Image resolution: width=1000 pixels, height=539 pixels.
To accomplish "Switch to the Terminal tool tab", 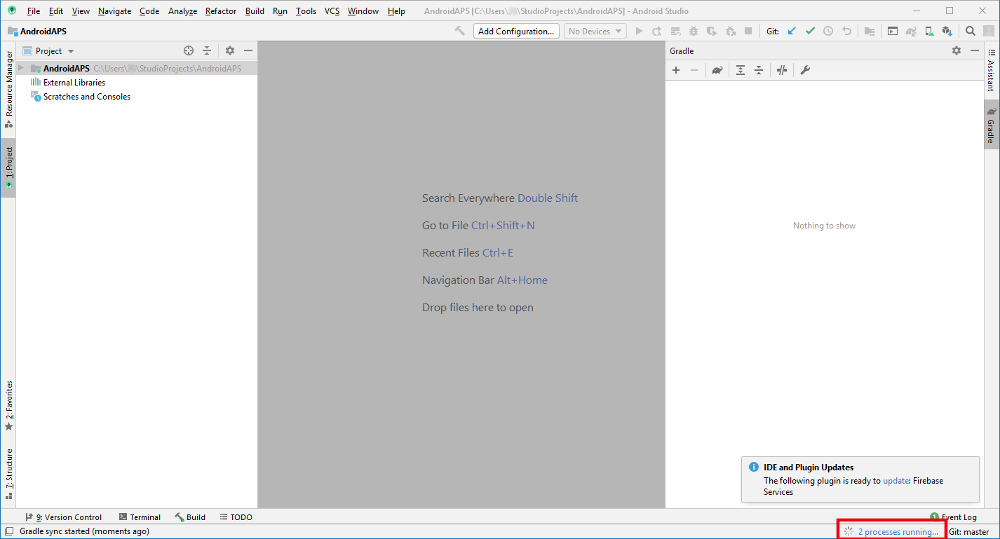I will (140, 517).
